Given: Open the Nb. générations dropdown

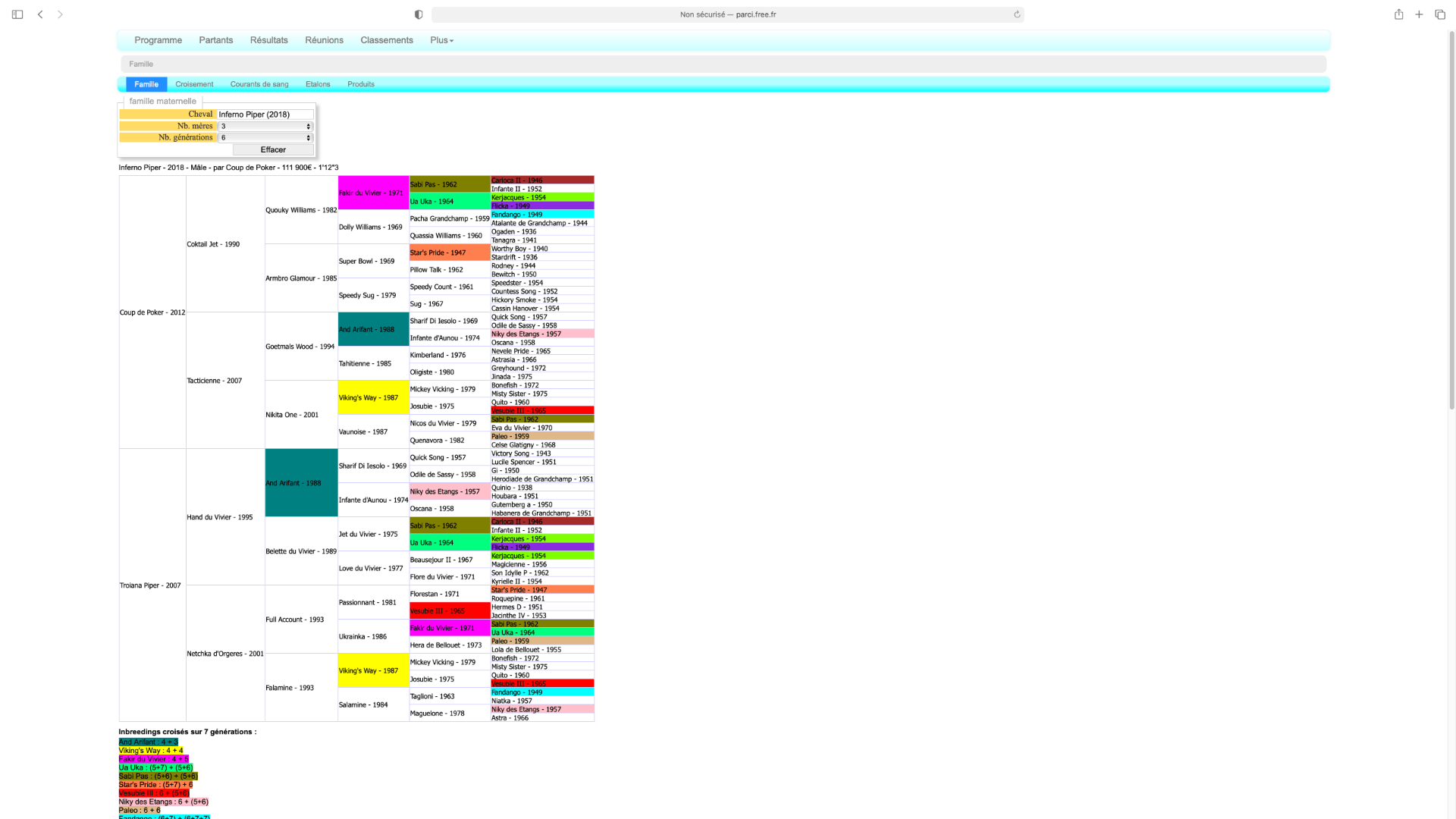Looking at the screenshot, I should (265, 138).
